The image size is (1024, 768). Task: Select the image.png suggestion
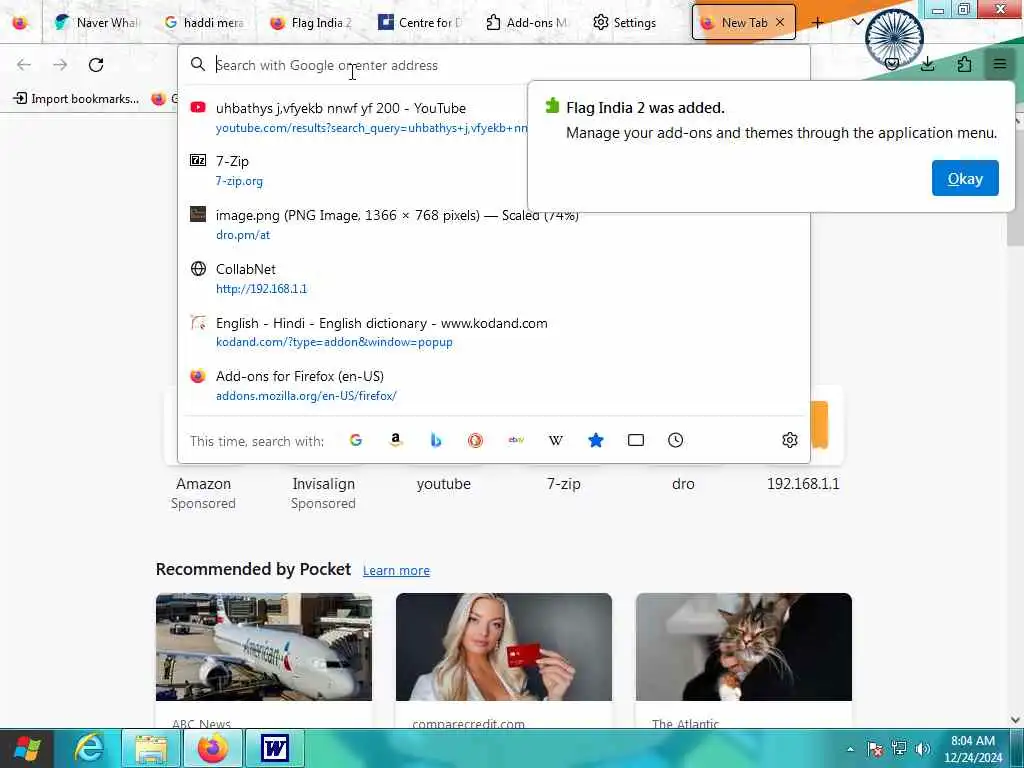(494, 225)
